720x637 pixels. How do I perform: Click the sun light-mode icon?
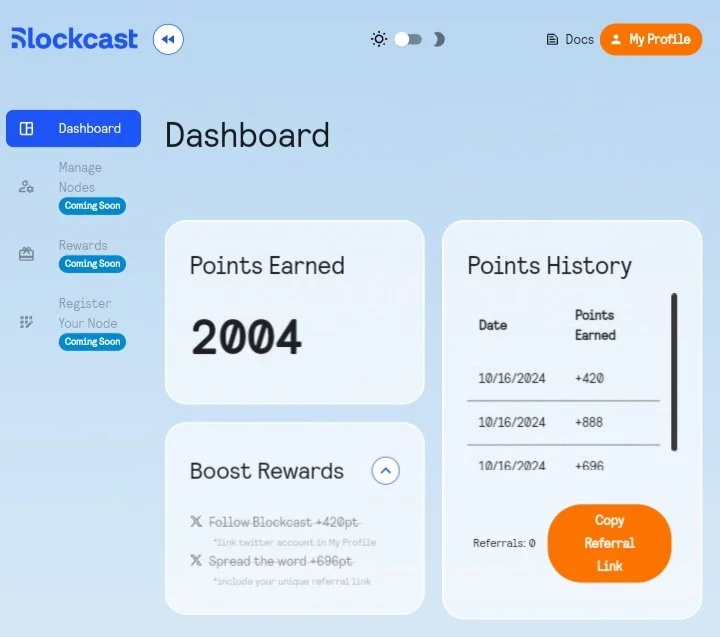(379, 39)
